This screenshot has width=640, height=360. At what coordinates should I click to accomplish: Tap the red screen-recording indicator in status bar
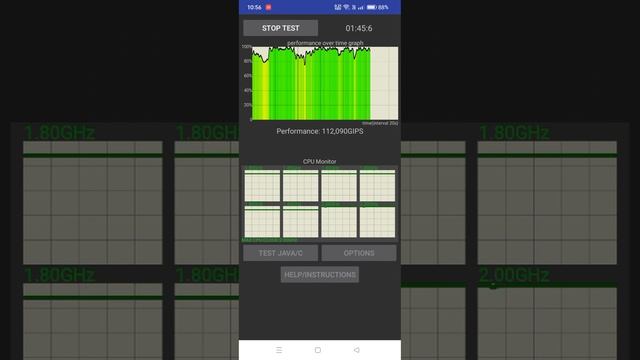pos(268,7)
